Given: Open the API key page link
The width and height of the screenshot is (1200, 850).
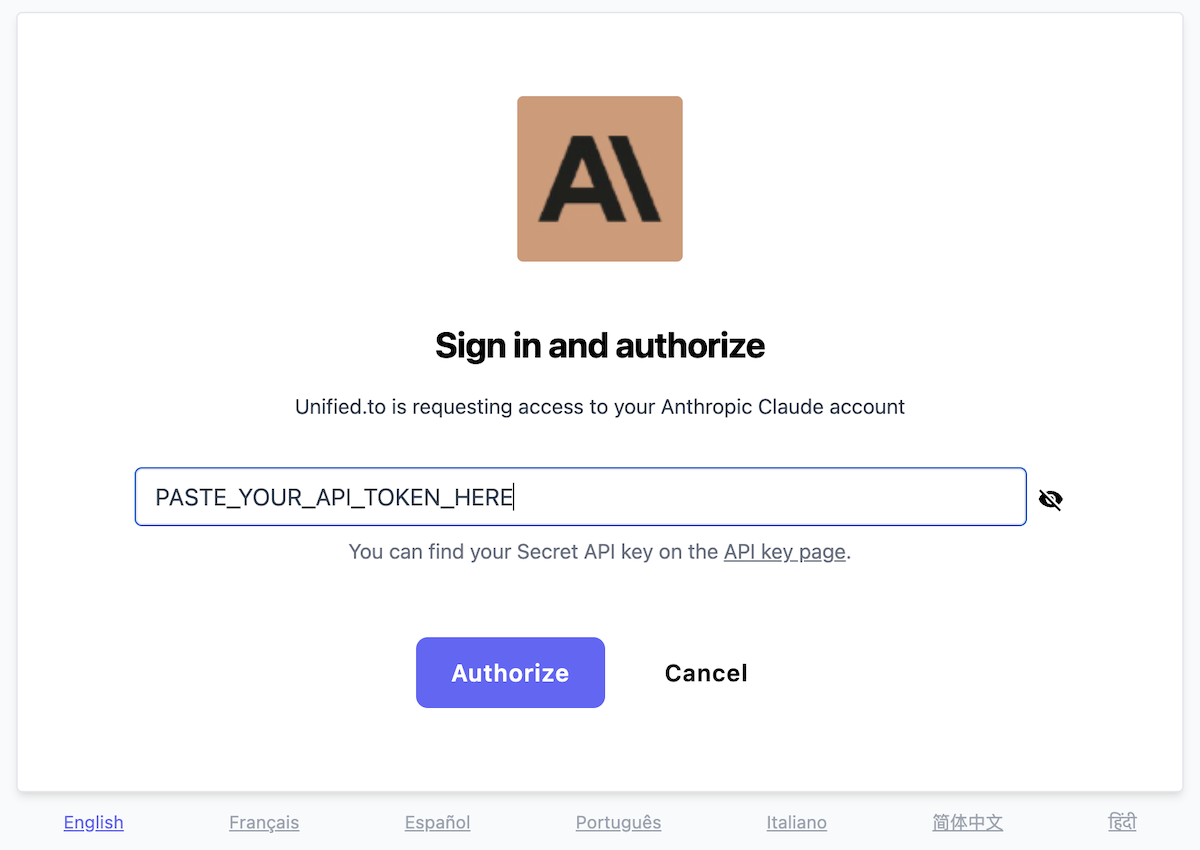Looking at the screenshot, I should point(784,551).
